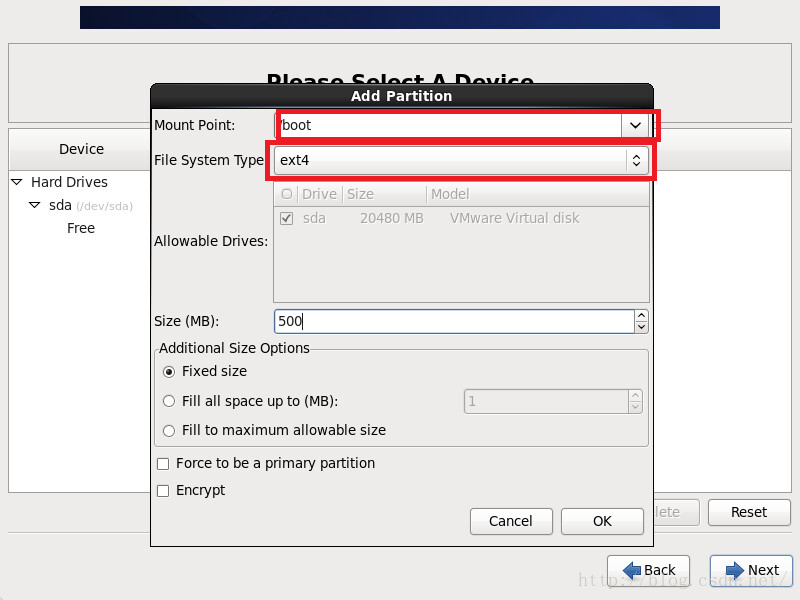Collapse the sda device node
Image resolution: width=800 pixels, height=600 pixels.
pos(35,205)
